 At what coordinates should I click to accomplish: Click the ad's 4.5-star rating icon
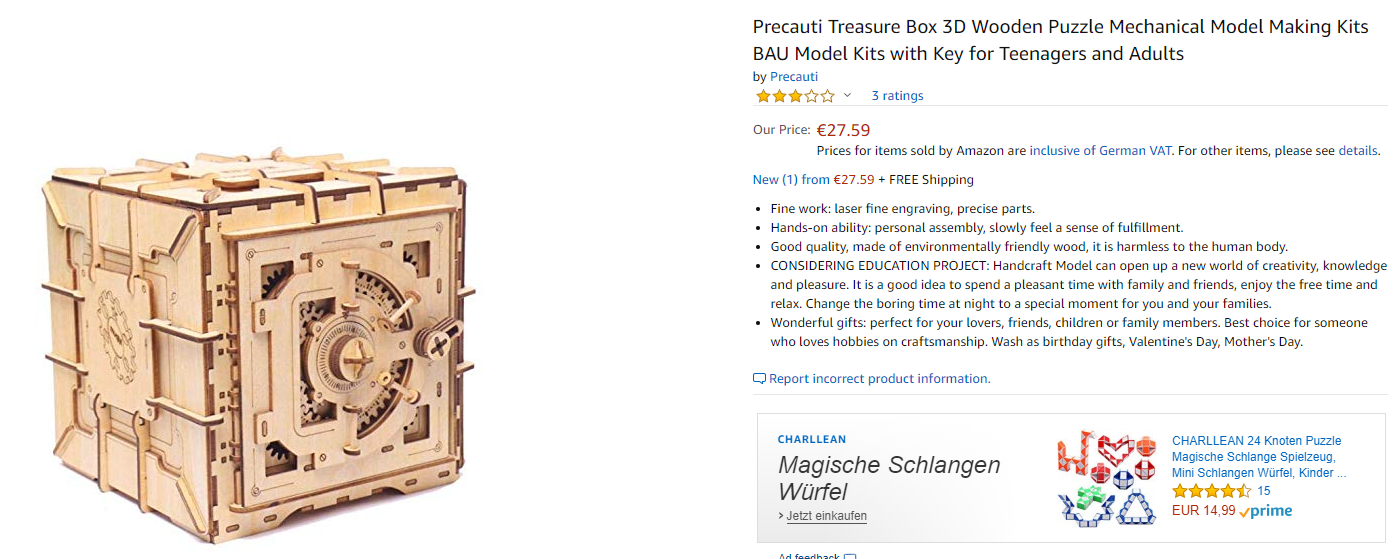click(1211, 491)
